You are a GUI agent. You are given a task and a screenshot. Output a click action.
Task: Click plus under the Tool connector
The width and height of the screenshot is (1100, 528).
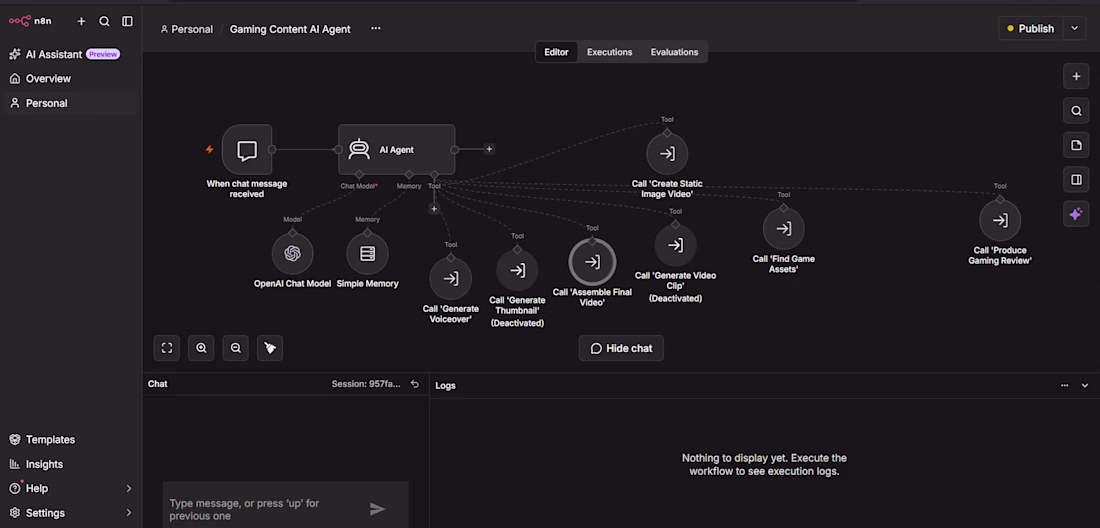434,208
